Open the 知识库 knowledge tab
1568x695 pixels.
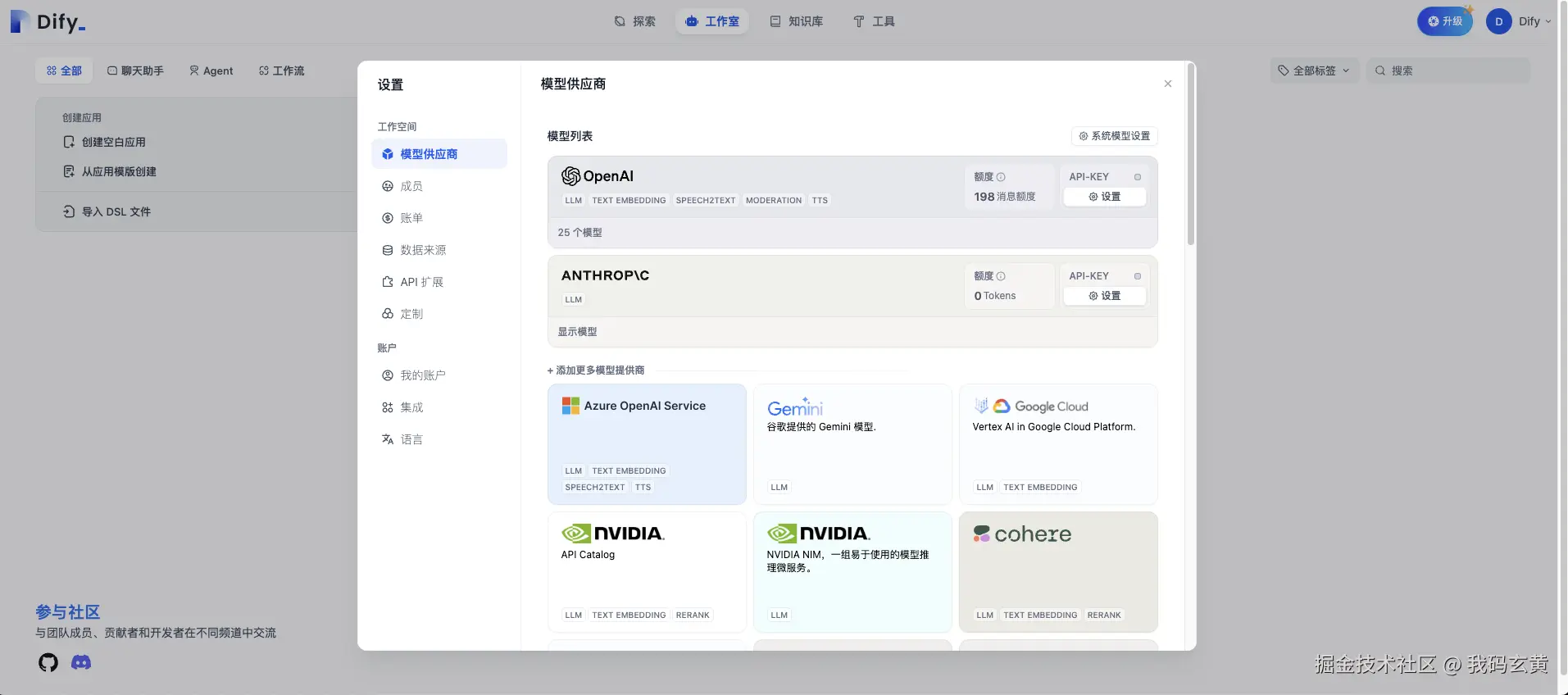pos(796,21)
